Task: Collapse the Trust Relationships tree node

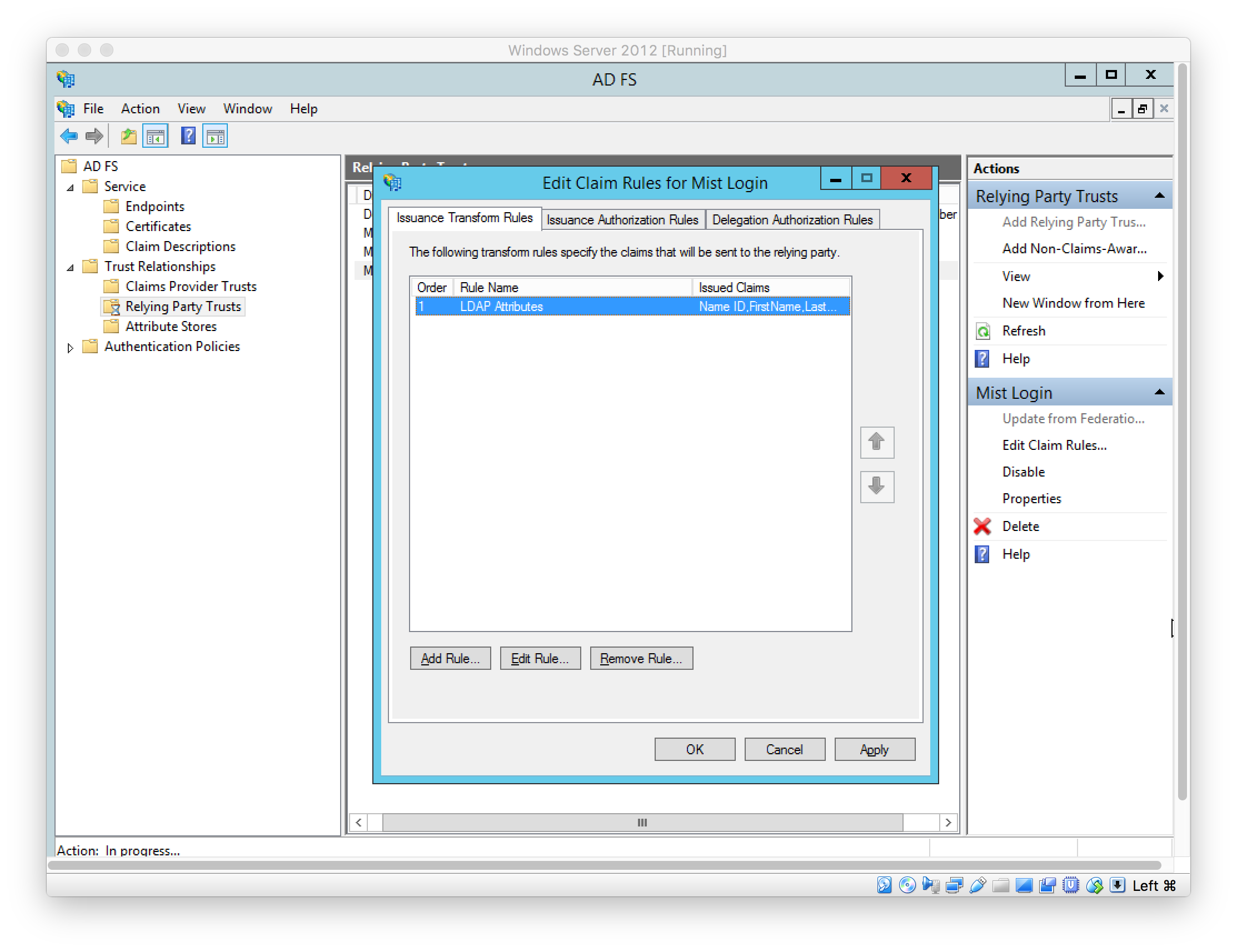Action: (x=70, y=267)
